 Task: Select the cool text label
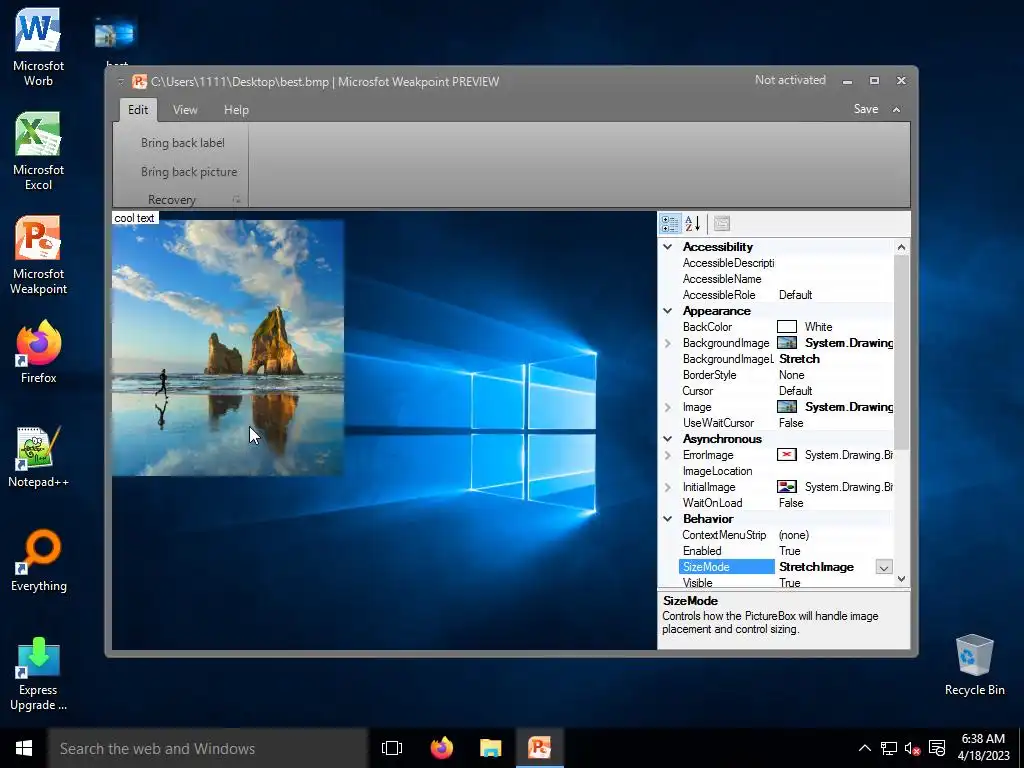[135, 217]
